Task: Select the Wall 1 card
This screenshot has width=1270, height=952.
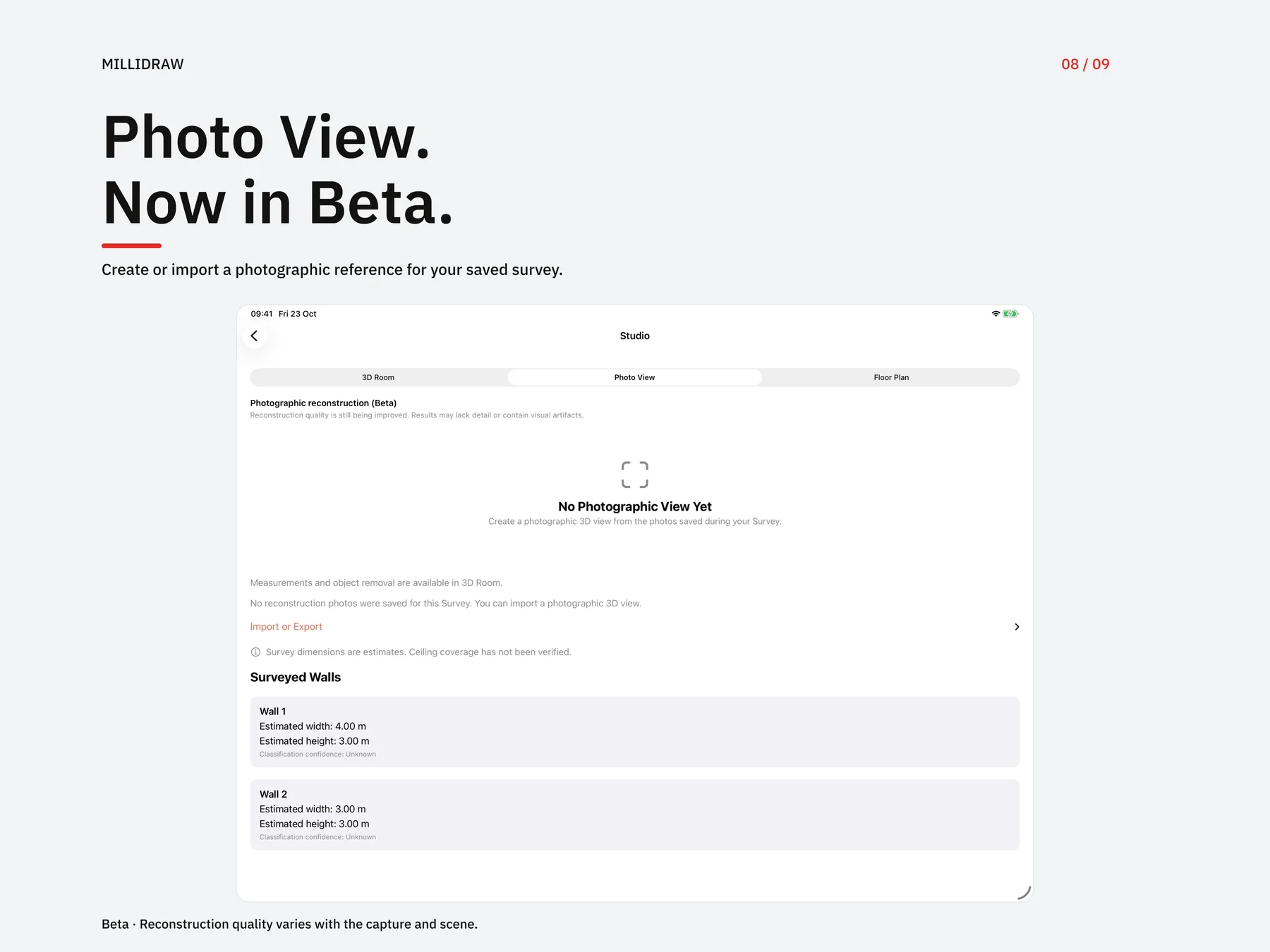Action: pos(634,732)
